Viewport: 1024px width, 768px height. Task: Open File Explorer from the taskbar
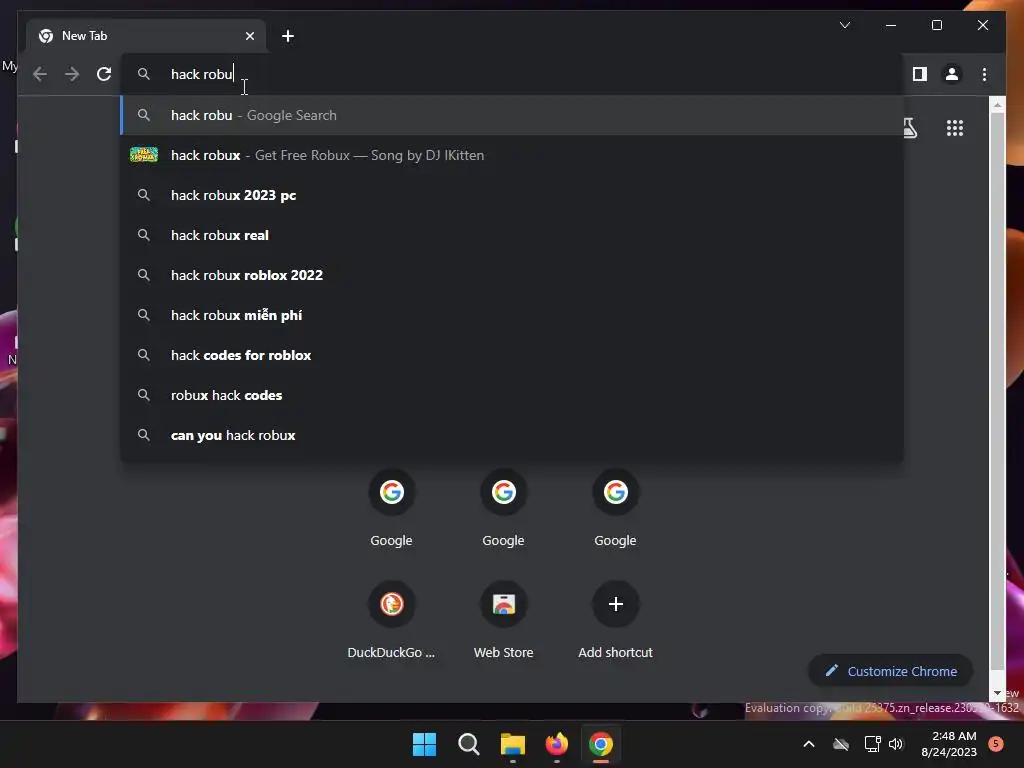tap(513, 744)
